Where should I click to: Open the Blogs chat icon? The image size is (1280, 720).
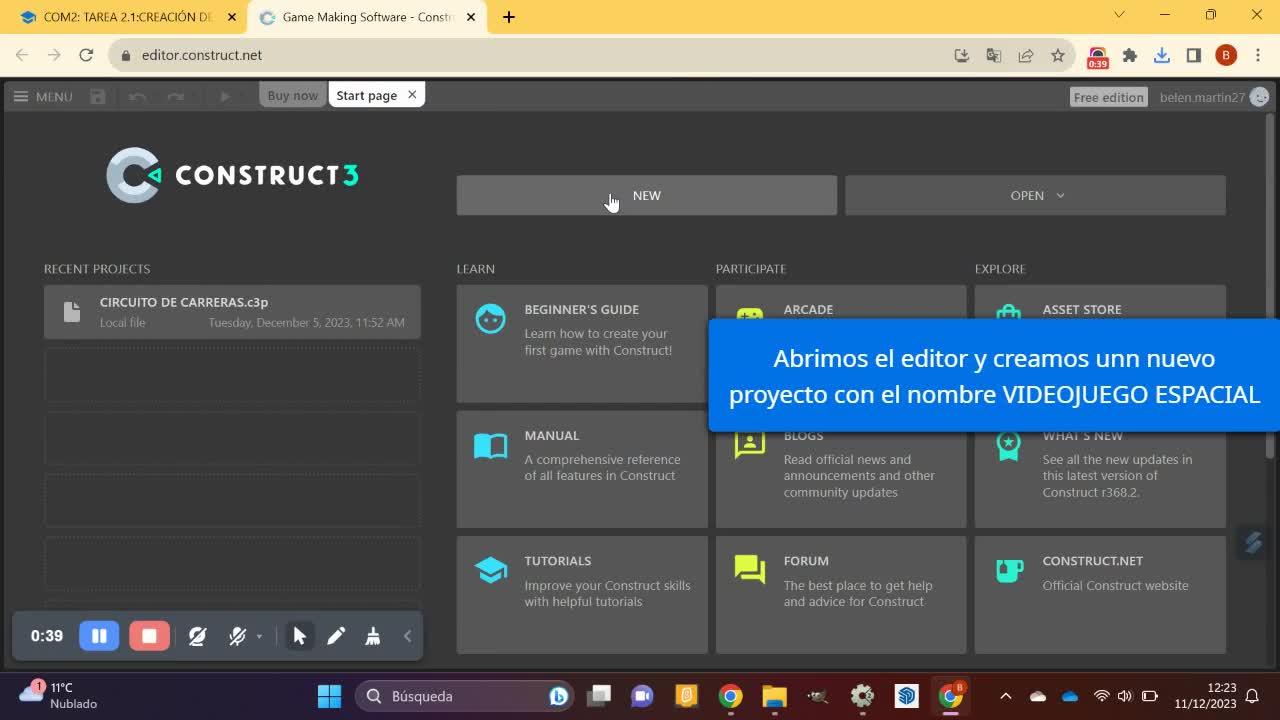[x=749, y=445]
